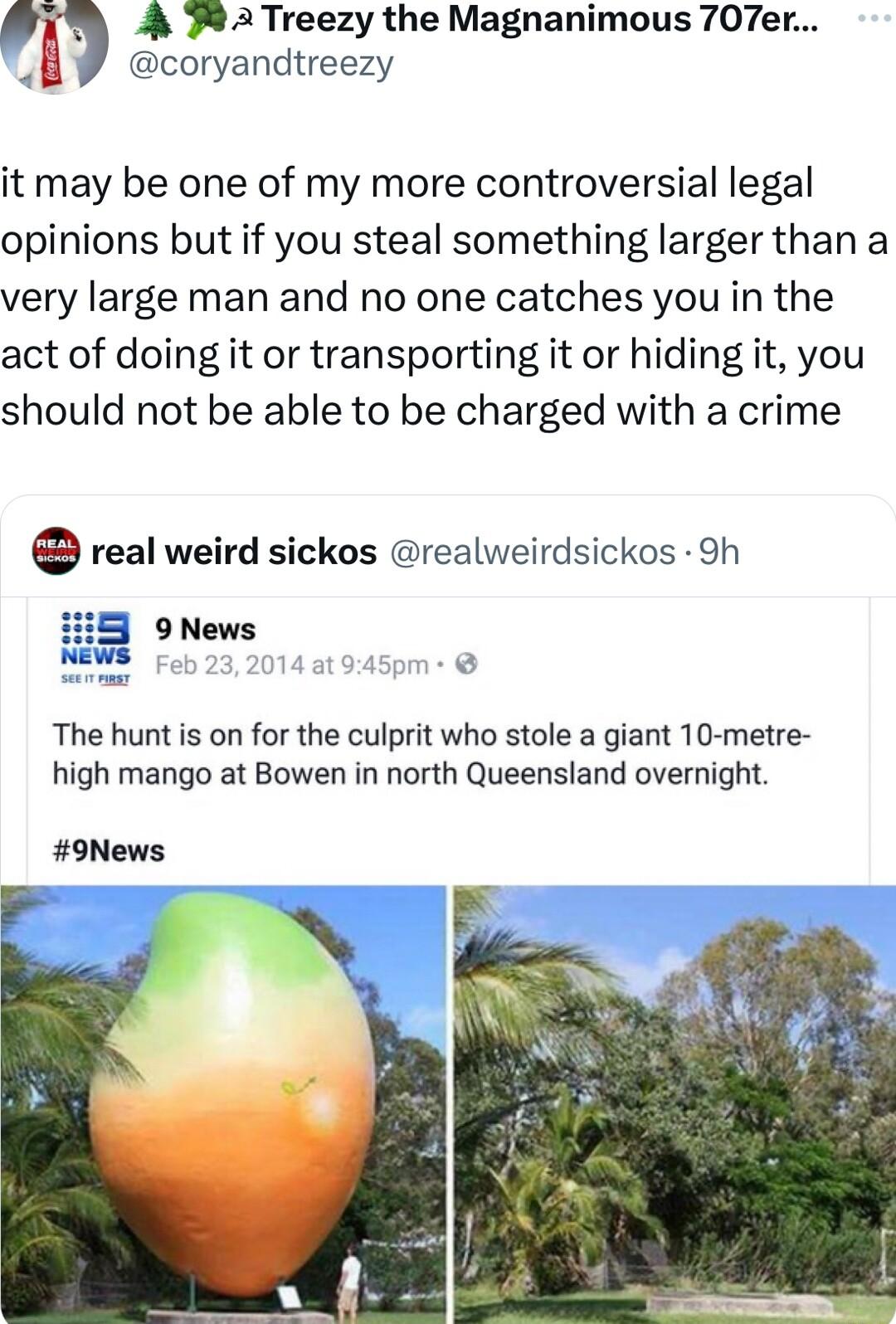Open Treezy the Magnanimous display name
896x1324 pixels.
tap(540, 20)
